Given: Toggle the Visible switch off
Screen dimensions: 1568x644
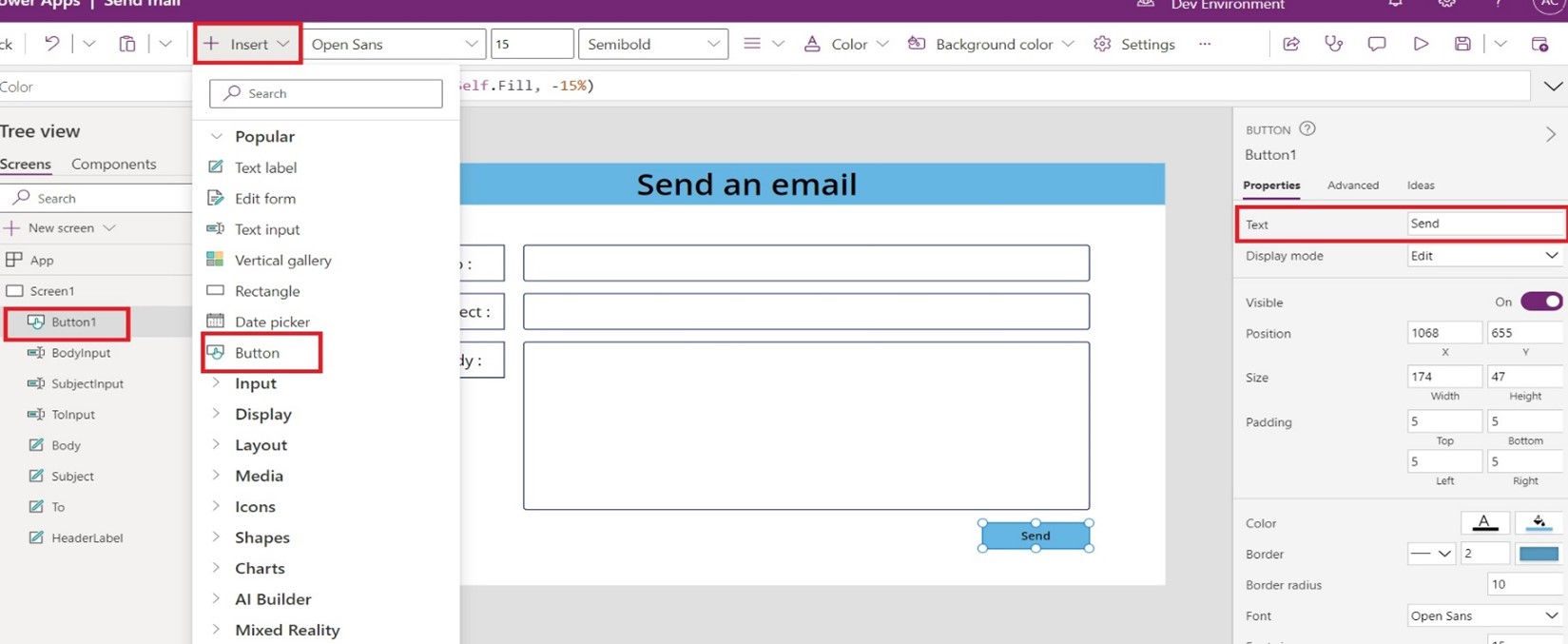Looking at the screenshot, I should pyautogui.click(x=1540, y=302).
